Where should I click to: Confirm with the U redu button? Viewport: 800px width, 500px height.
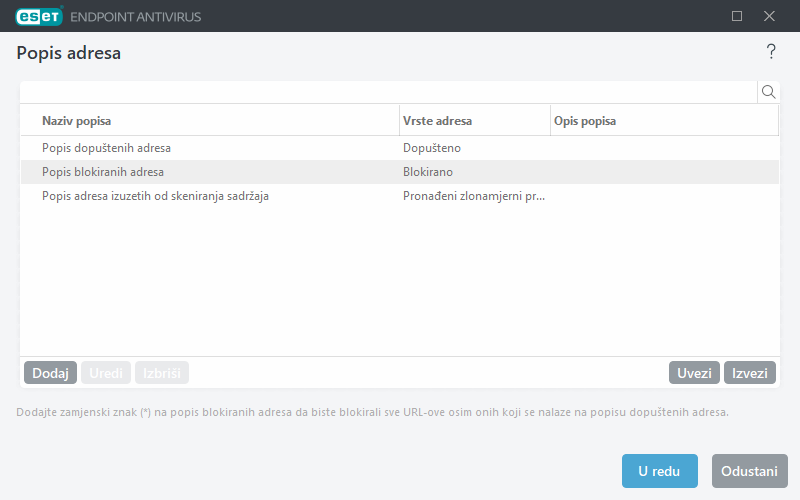[659, 471]
